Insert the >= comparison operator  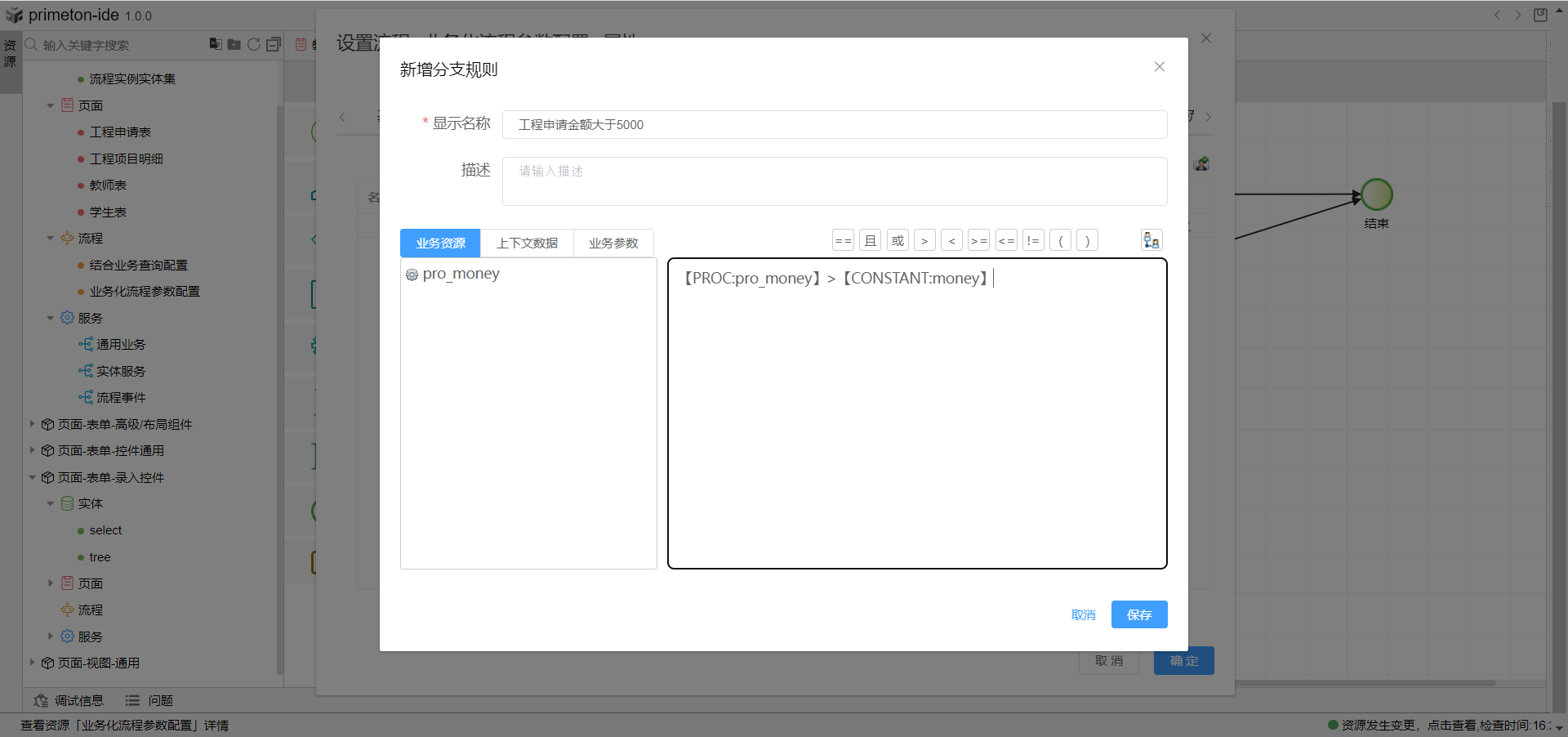click(978, 240)
